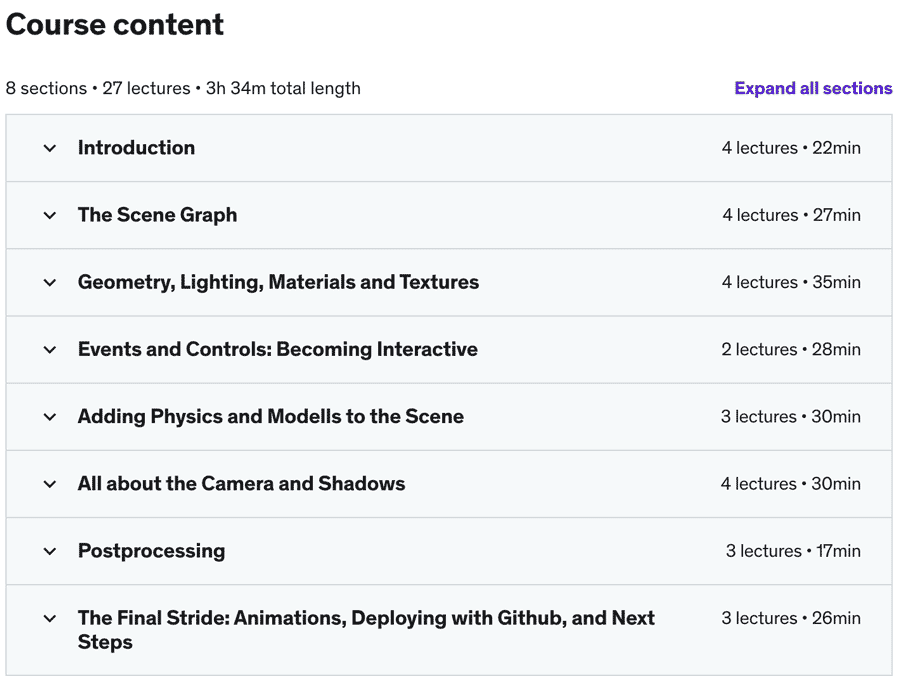The image size is (900, 682).
Task: Expand The Scene Graph section heading
Action: coord(157,215)
